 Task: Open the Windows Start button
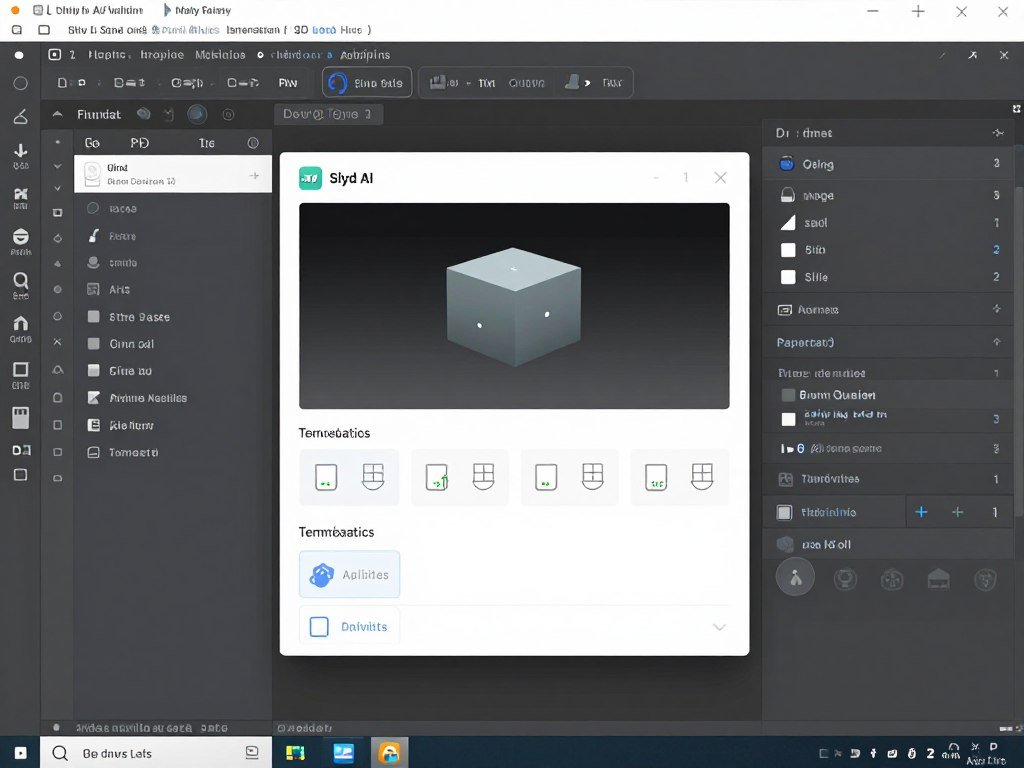click(20, 753)
